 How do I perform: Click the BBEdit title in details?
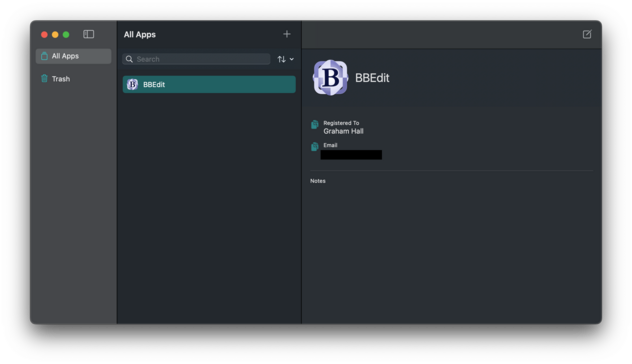tap(372, 78)
